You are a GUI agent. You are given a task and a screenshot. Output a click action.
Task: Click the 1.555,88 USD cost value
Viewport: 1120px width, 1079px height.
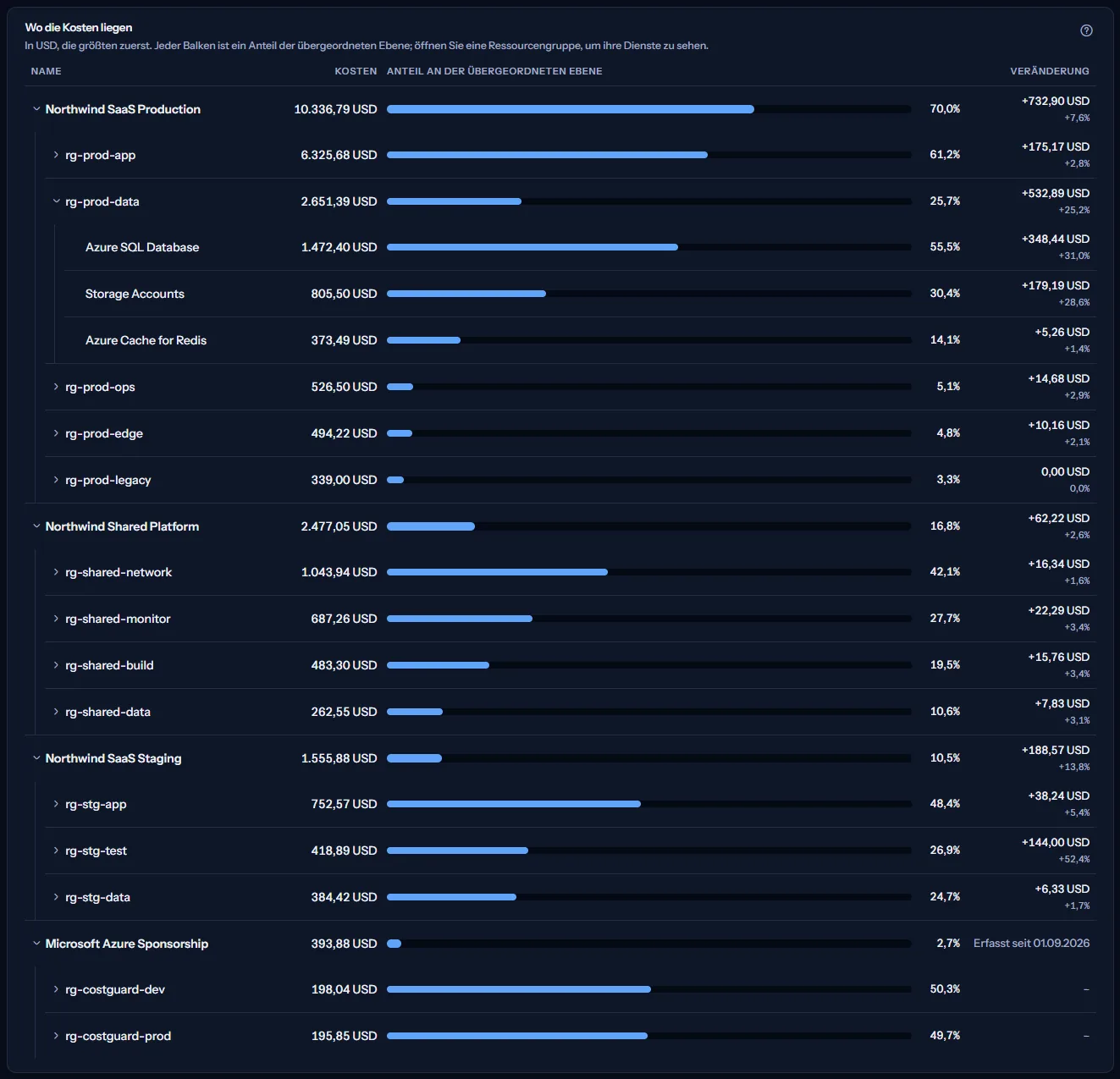click(x=339, y=758)
